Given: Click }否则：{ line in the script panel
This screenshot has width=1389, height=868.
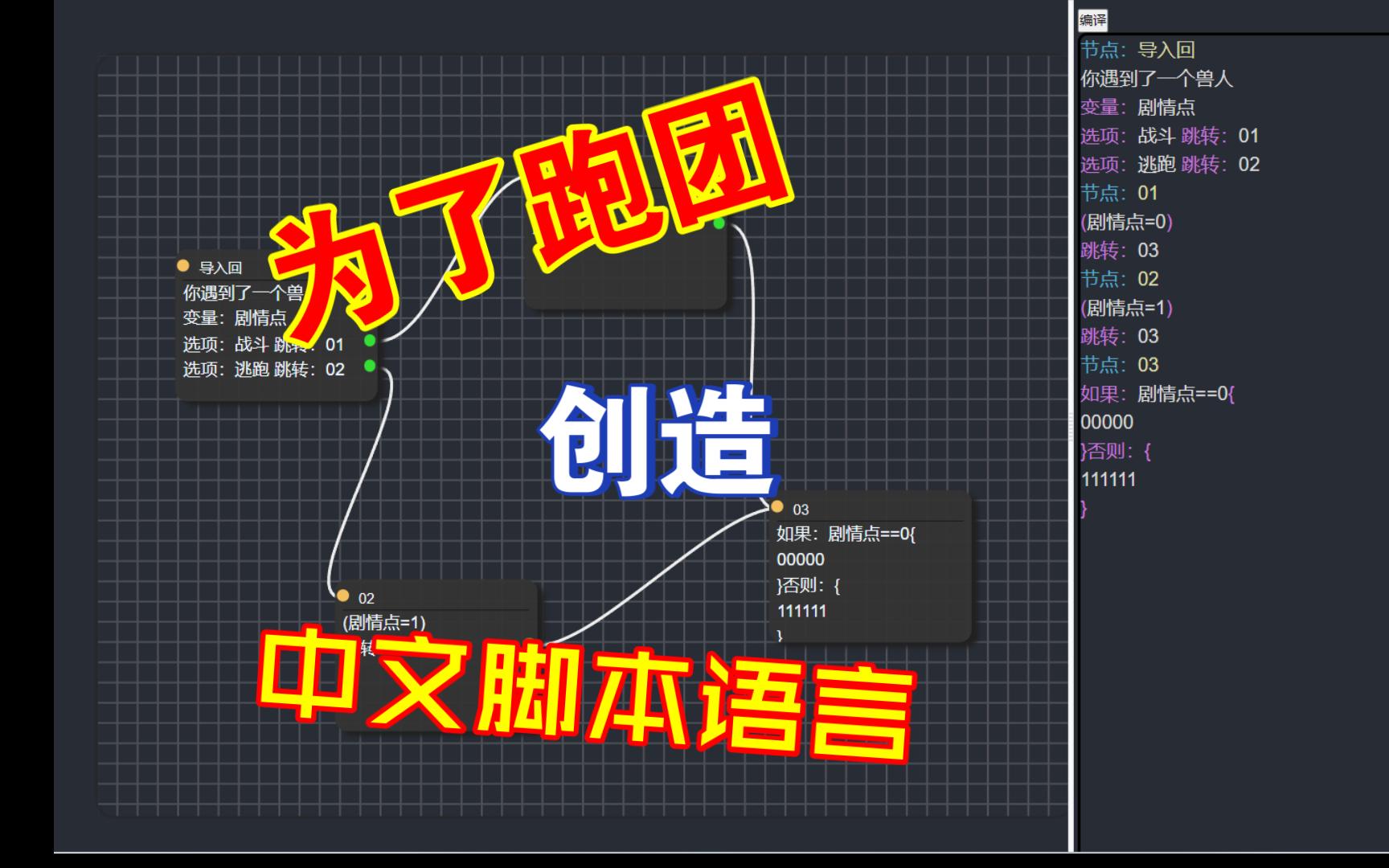Looking at the screenshot, I should [1116, 452].
